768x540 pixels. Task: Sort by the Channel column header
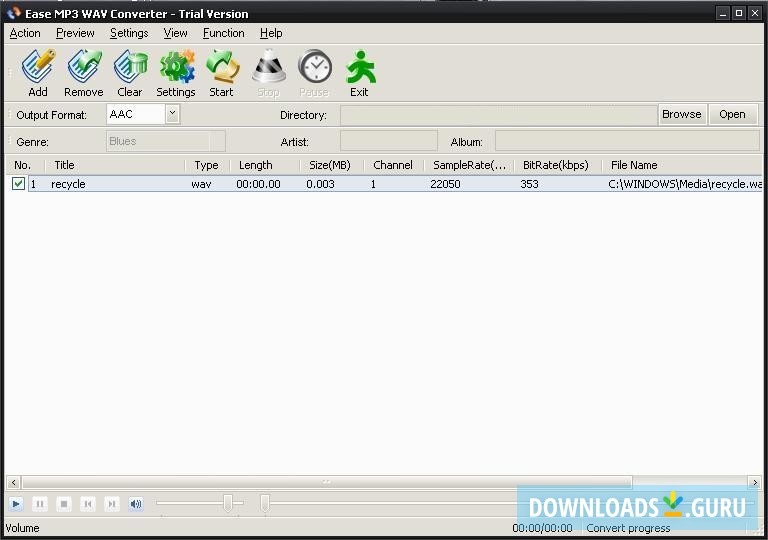(x=394, y=165)
